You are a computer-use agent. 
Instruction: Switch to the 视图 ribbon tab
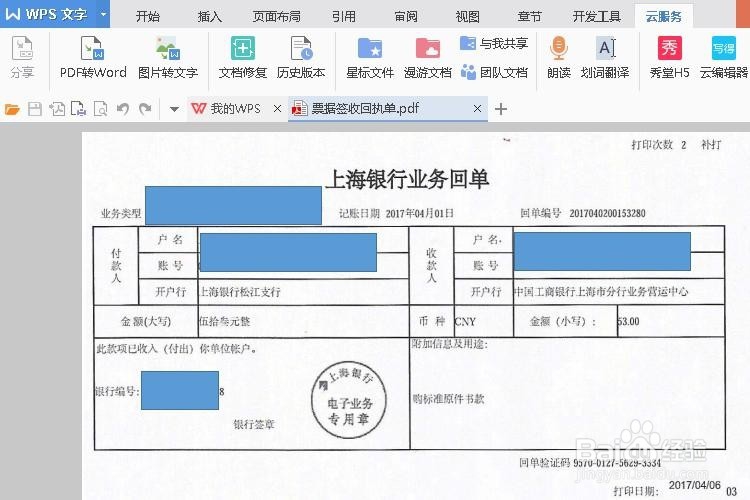click(x=467, y=17)
